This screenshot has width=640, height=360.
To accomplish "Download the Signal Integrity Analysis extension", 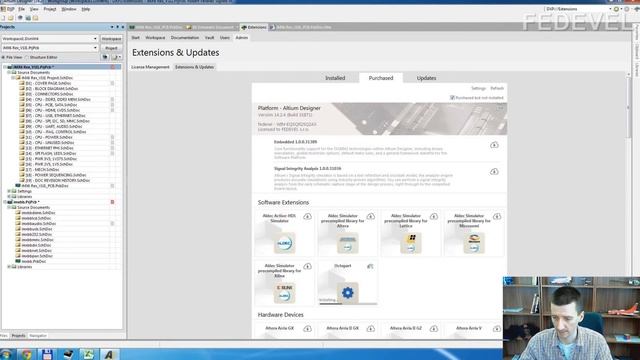I will click(494, 171).
